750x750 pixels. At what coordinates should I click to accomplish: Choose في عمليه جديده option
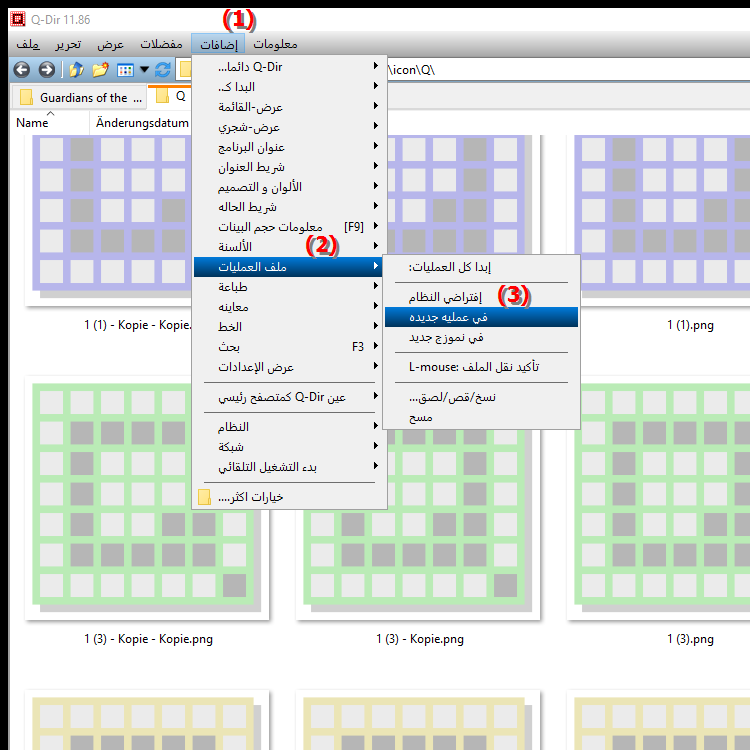481,317
